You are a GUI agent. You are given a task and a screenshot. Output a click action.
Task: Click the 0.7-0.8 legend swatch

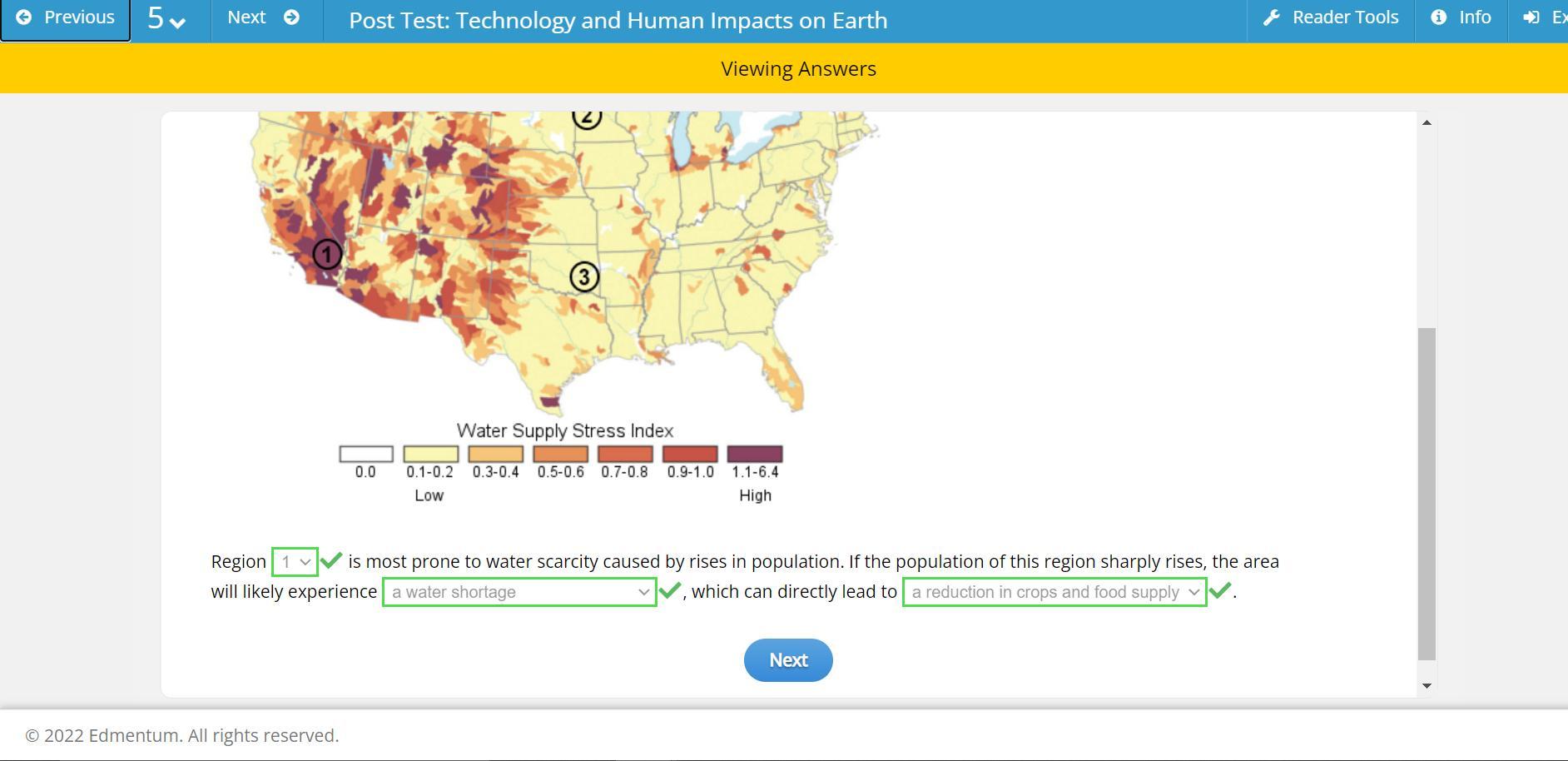[x=625, y=454]
